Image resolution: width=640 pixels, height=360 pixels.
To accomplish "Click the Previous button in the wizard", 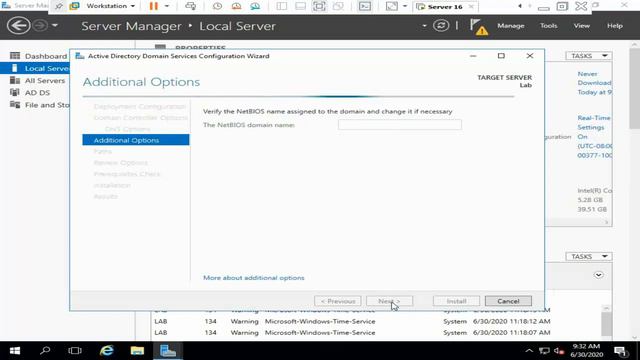I will pos(338,301).
